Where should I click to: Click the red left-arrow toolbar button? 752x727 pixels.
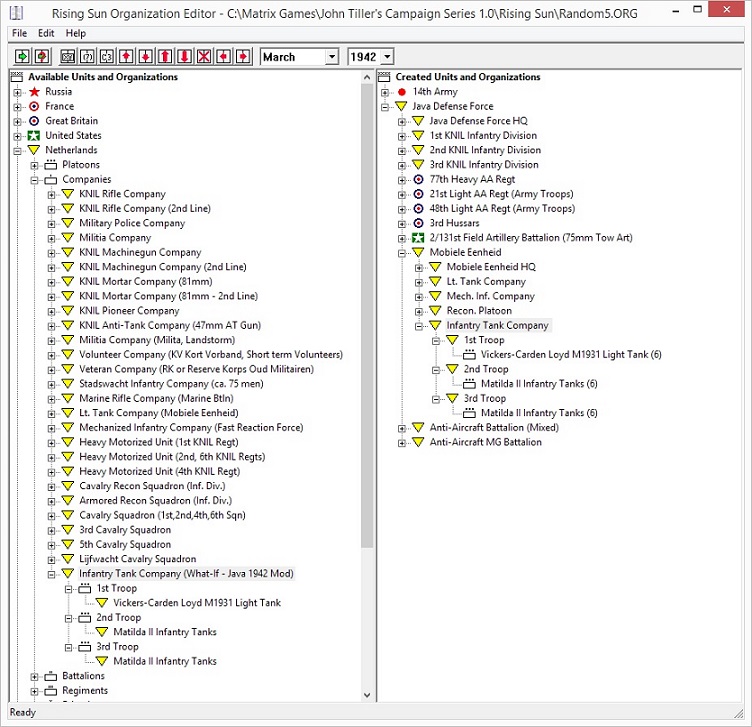pyautogui.click(x=223, y=57)
